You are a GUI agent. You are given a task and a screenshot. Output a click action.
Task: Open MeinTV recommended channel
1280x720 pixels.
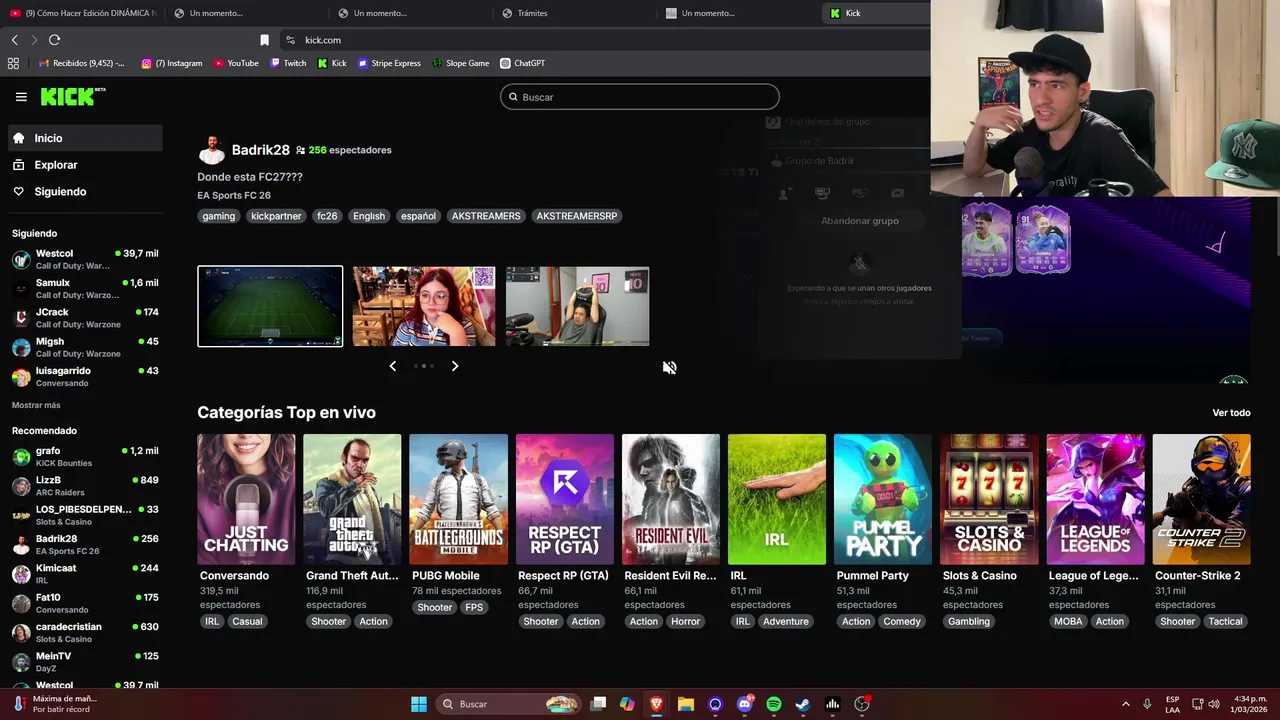(x=85, y=662)
